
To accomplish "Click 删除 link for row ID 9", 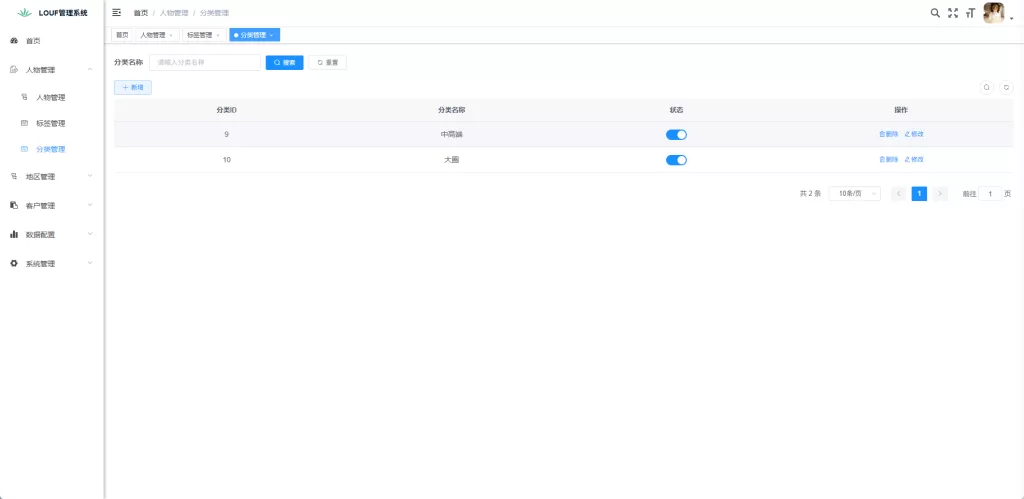I will [888, 134].
